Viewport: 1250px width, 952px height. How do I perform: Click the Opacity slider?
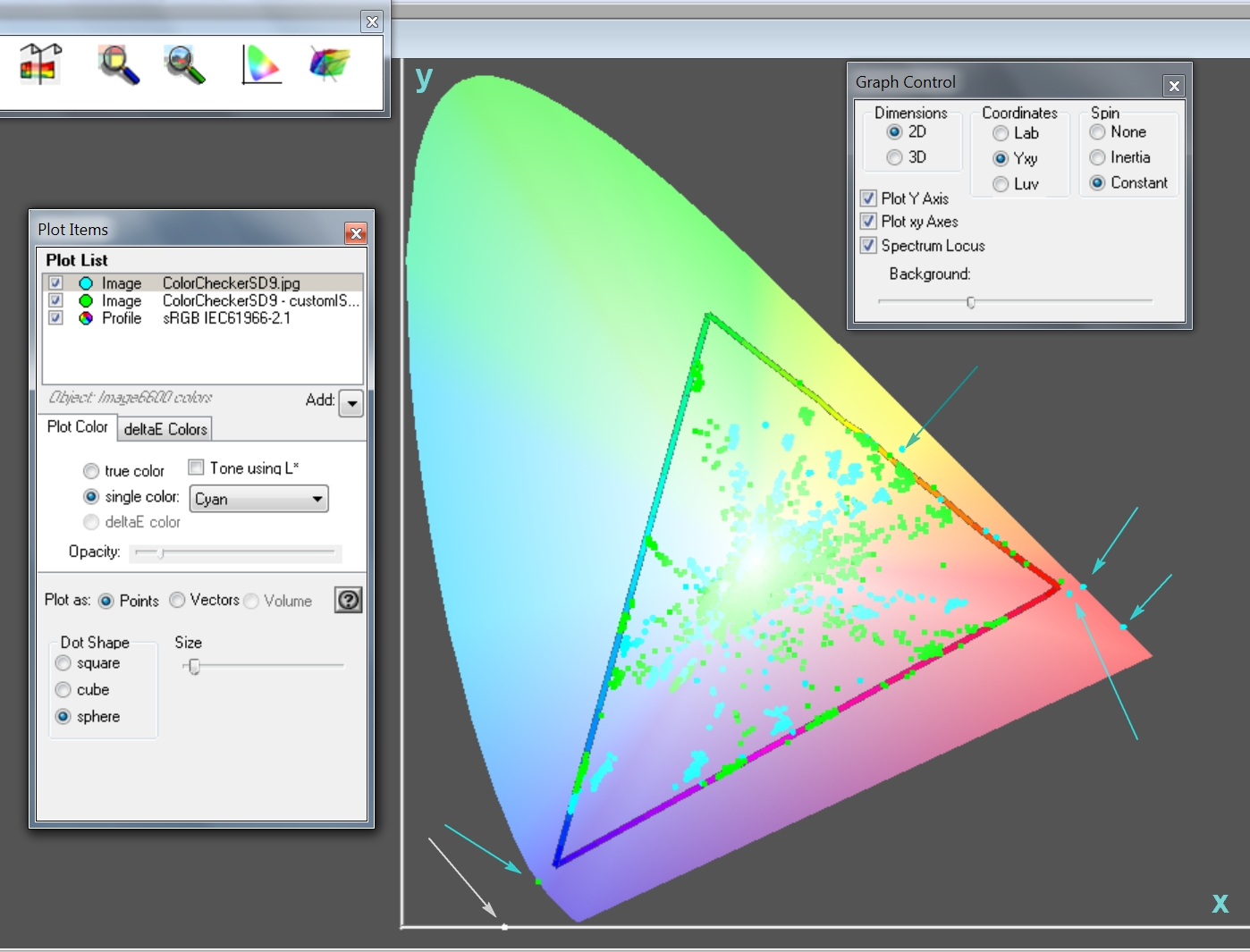[235, 553]
